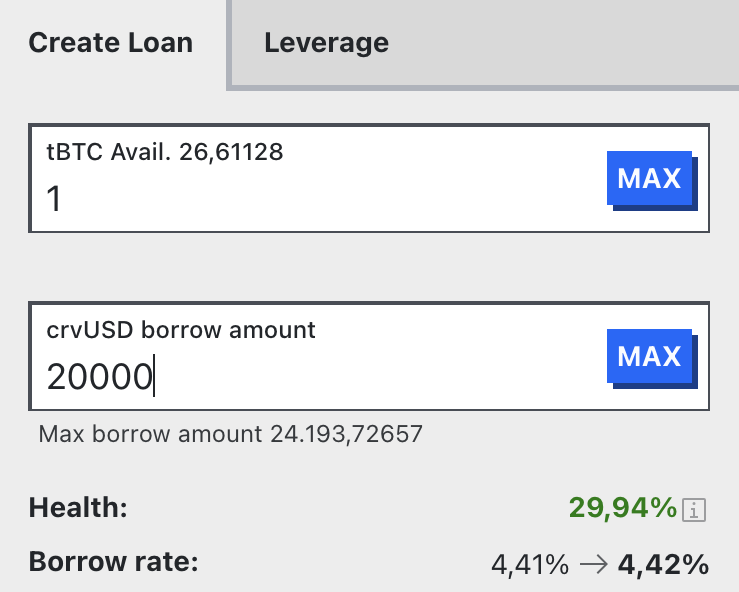Click the current 4,41% borrow rate
Screen dimensions: 739x592
point(529,565)
